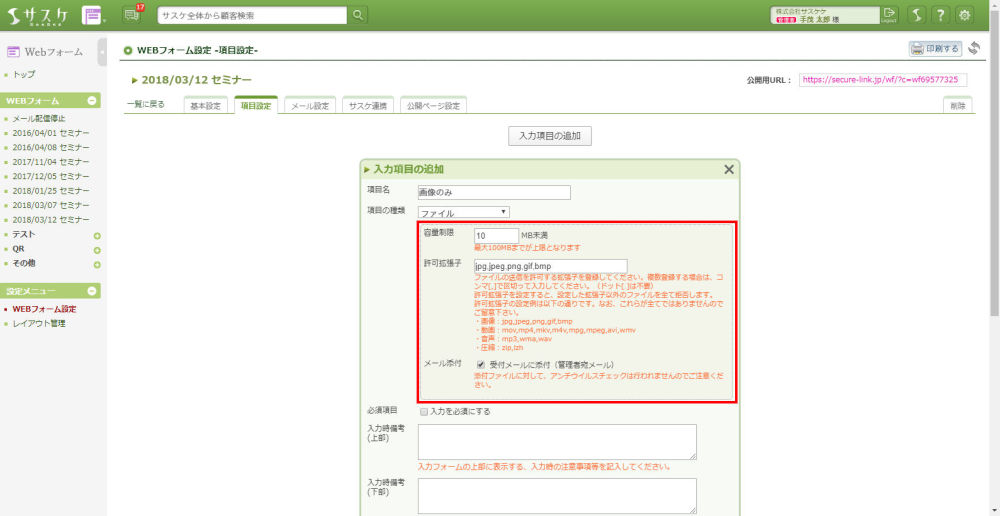
Task: Open the 公開ページ設定 tab
Action: [432, 106]
